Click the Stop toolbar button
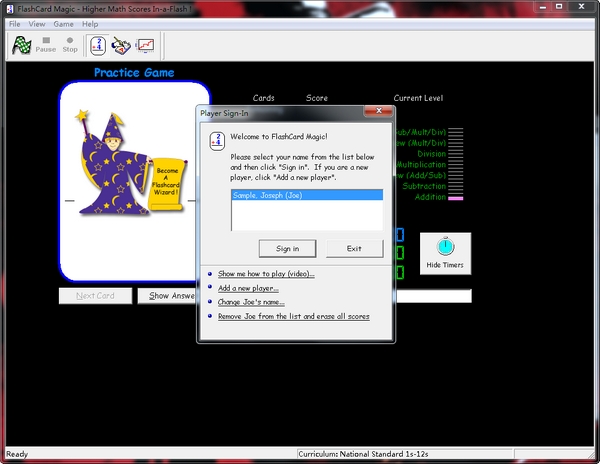Image resolution: width=600 pixels, height=464 pixels. click(70, 45)
